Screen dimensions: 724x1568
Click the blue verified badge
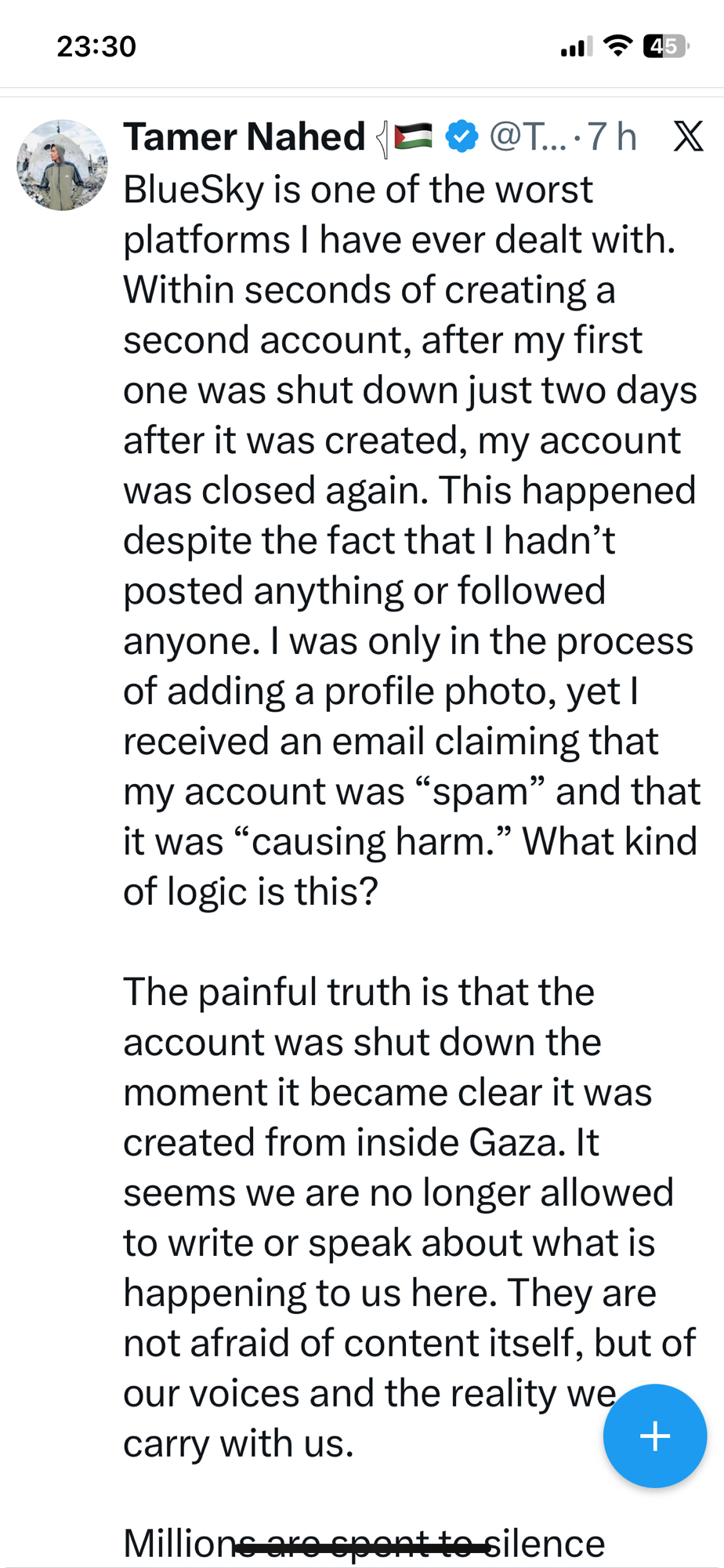462,137
